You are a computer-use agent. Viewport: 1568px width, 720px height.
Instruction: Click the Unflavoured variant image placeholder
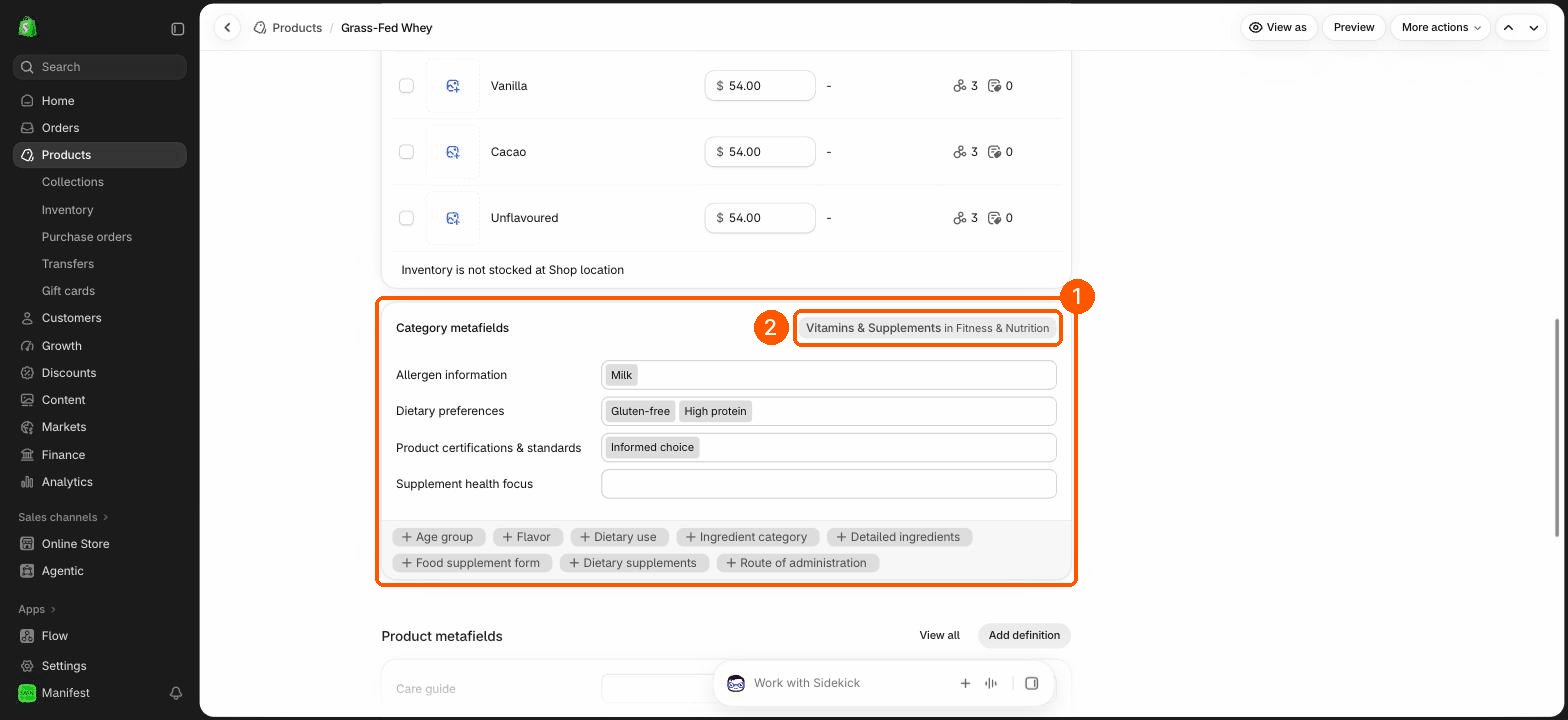tap(453, 218)
